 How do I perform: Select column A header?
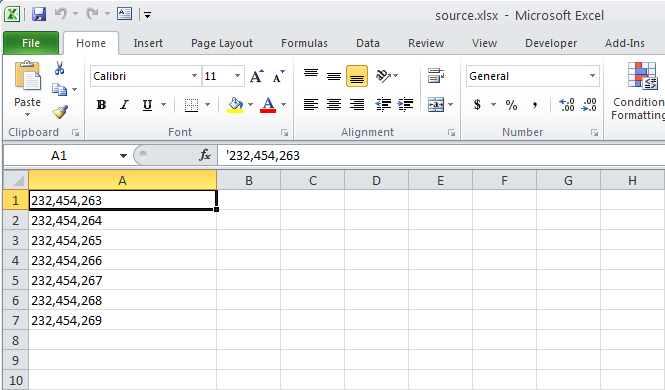(x=123, y=181)
